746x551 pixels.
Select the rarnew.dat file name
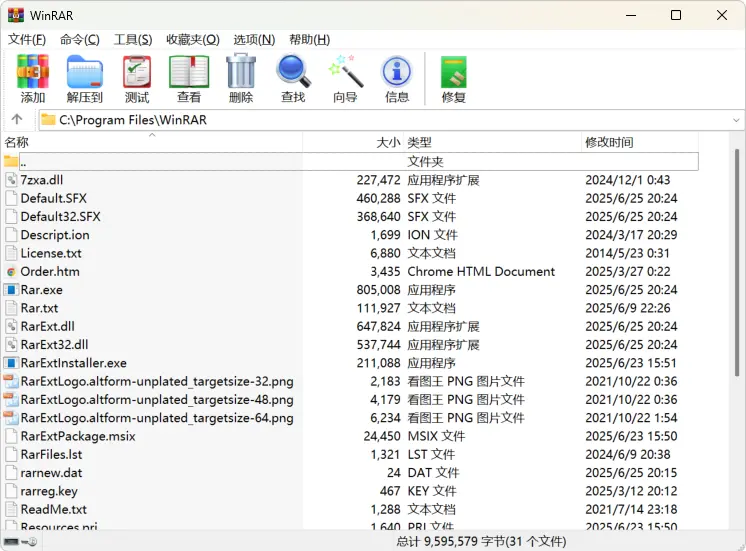[51, 473]
